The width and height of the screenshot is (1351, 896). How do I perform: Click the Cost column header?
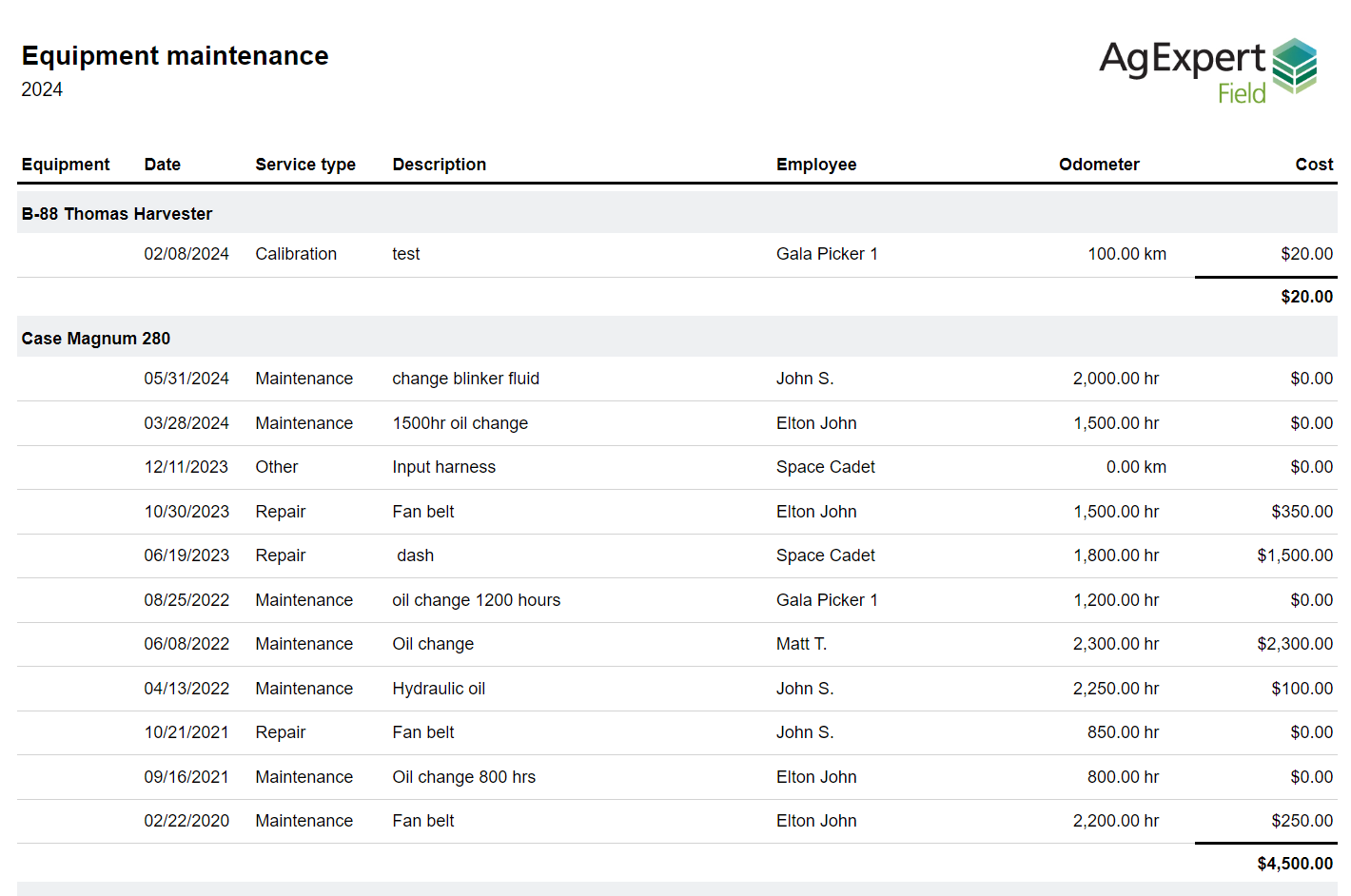[1314, 165]
